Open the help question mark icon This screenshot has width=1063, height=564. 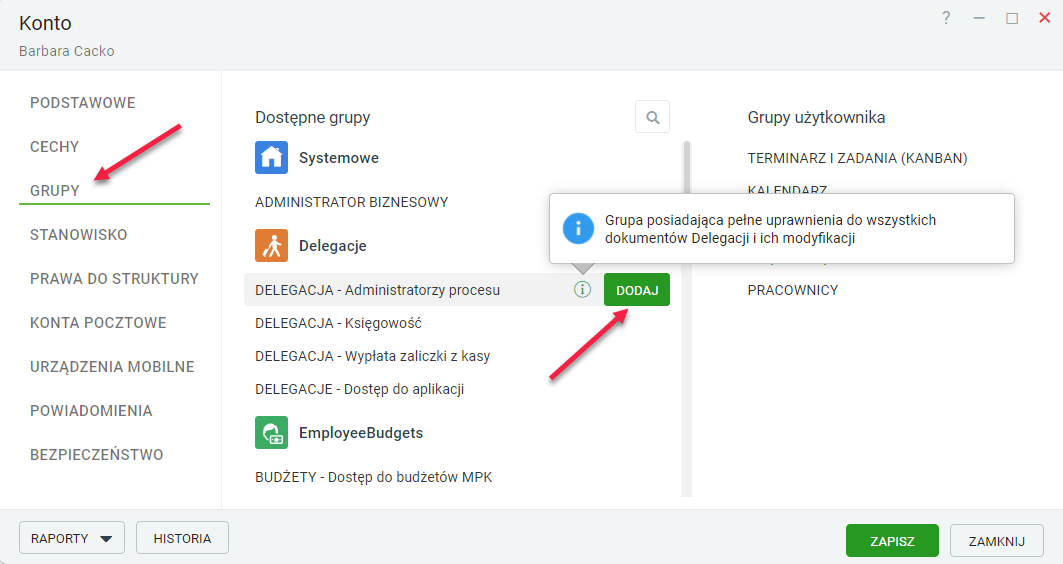946,18
